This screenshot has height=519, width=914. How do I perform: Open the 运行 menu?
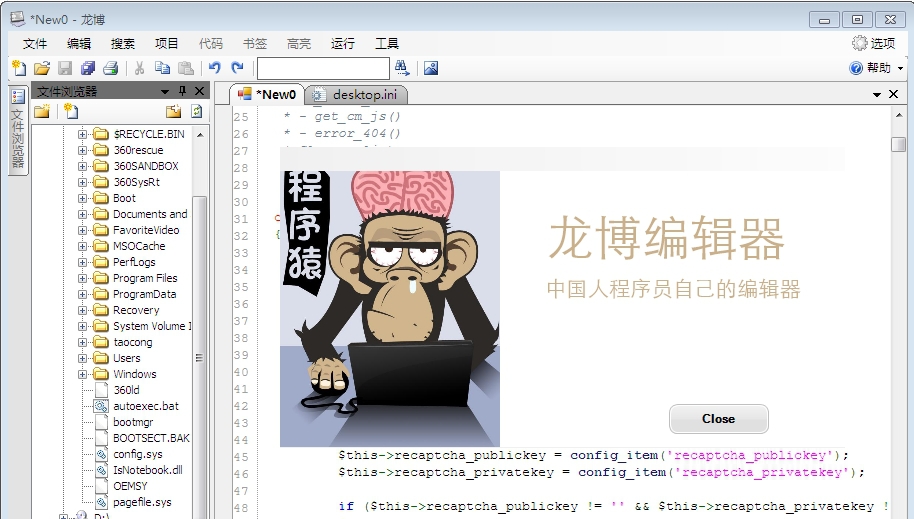tap(342, 44)
